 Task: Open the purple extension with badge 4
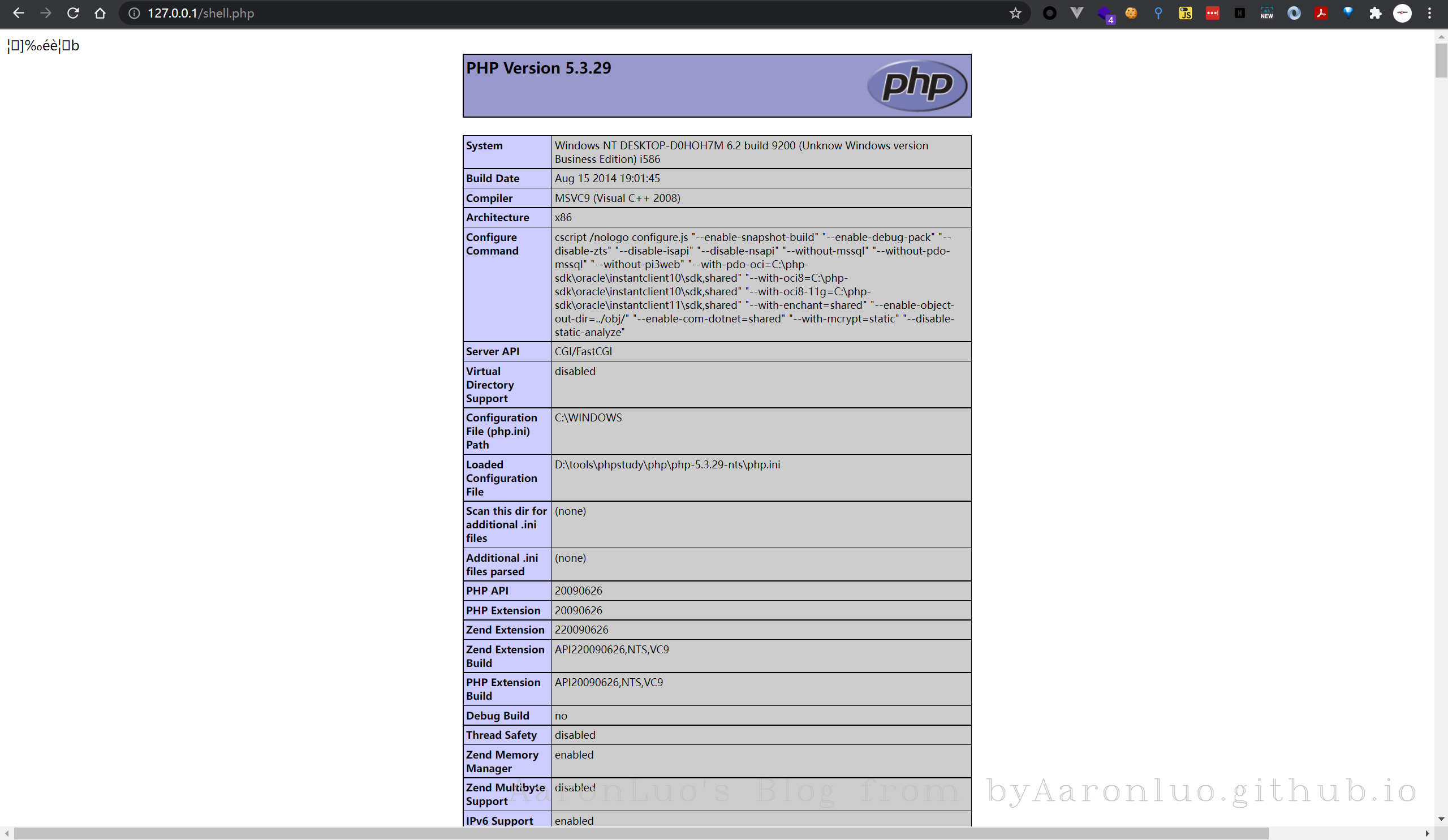[1105, 14]
